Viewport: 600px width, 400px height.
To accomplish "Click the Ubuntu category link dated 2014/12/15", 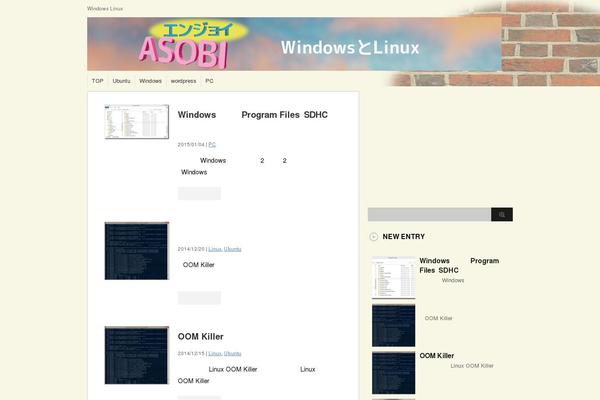I will (x=233, y=354).
